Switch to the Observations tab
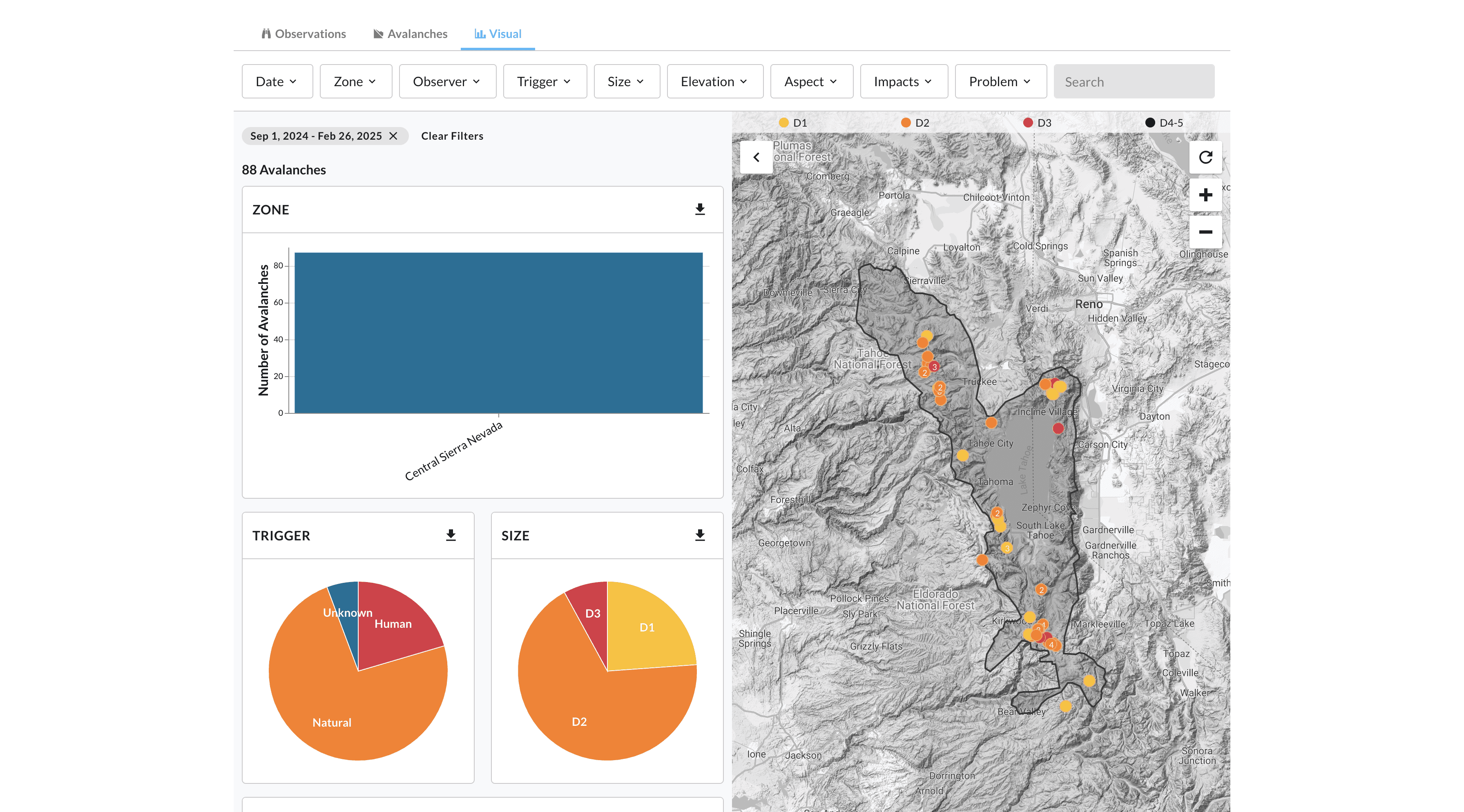The width and height of the screenshot is (1464, 812). point(304,33)
